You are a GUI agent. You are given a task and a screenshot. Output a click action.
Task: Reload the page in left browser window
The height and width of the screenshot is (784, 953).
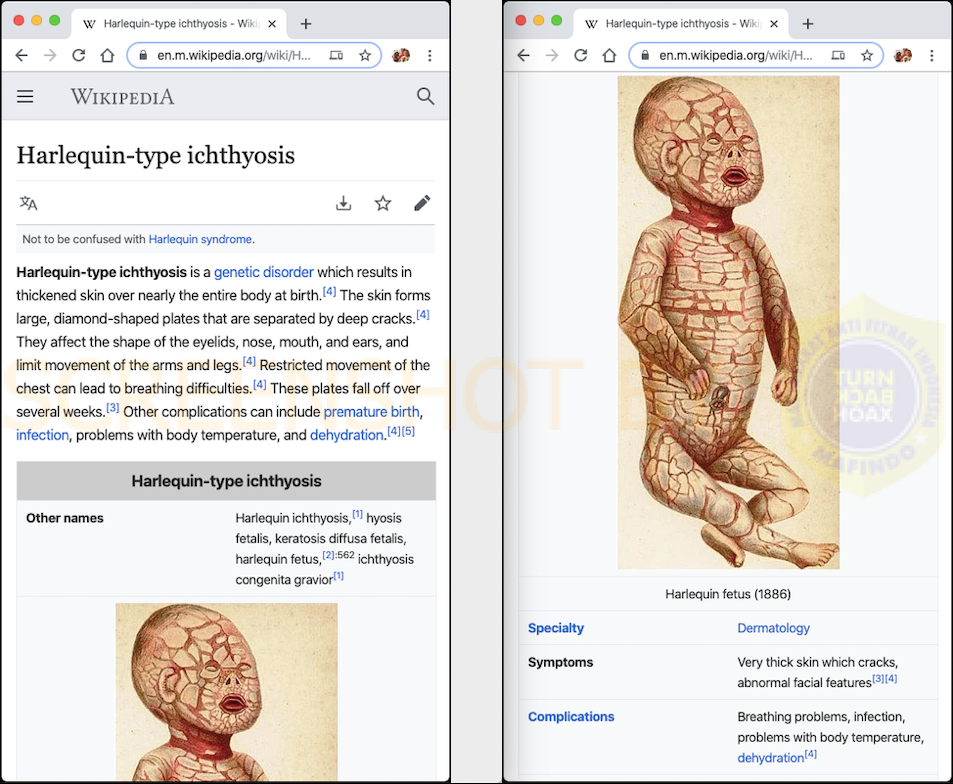point(78,55)
